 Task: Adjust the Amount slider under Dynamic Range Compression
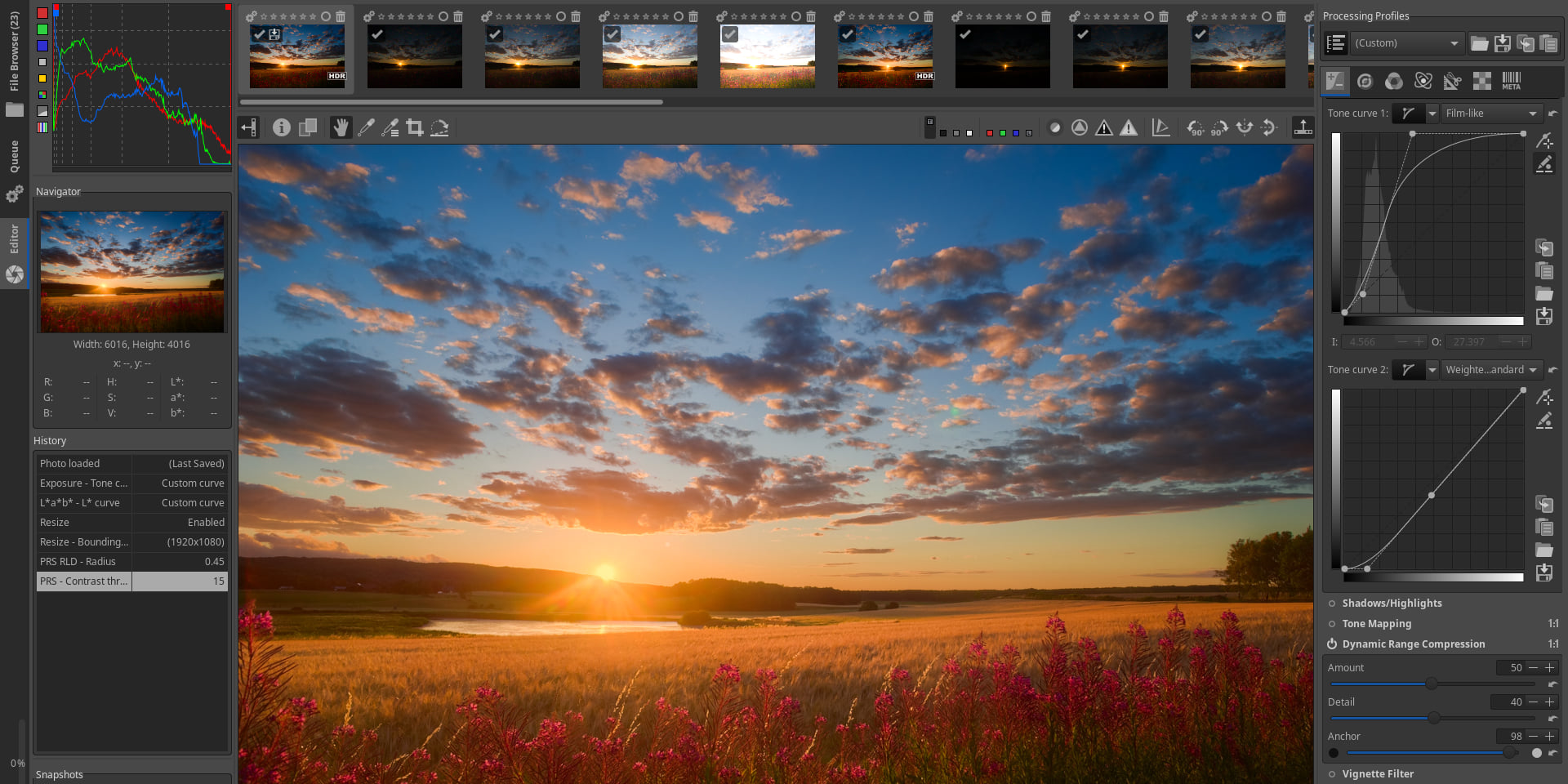[x=1432, y=684]
